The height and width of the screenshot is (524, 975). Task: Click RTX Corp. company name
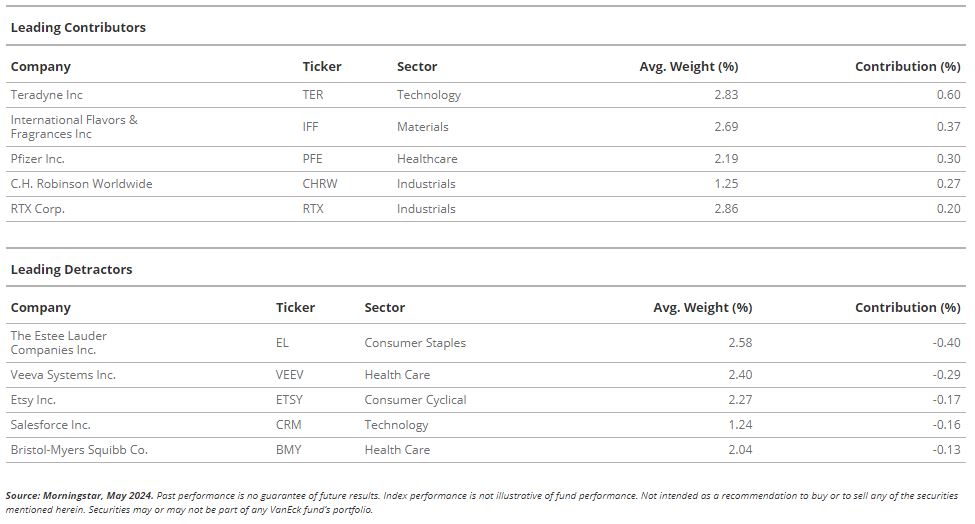pyautogui.click(x=37, y=209)
